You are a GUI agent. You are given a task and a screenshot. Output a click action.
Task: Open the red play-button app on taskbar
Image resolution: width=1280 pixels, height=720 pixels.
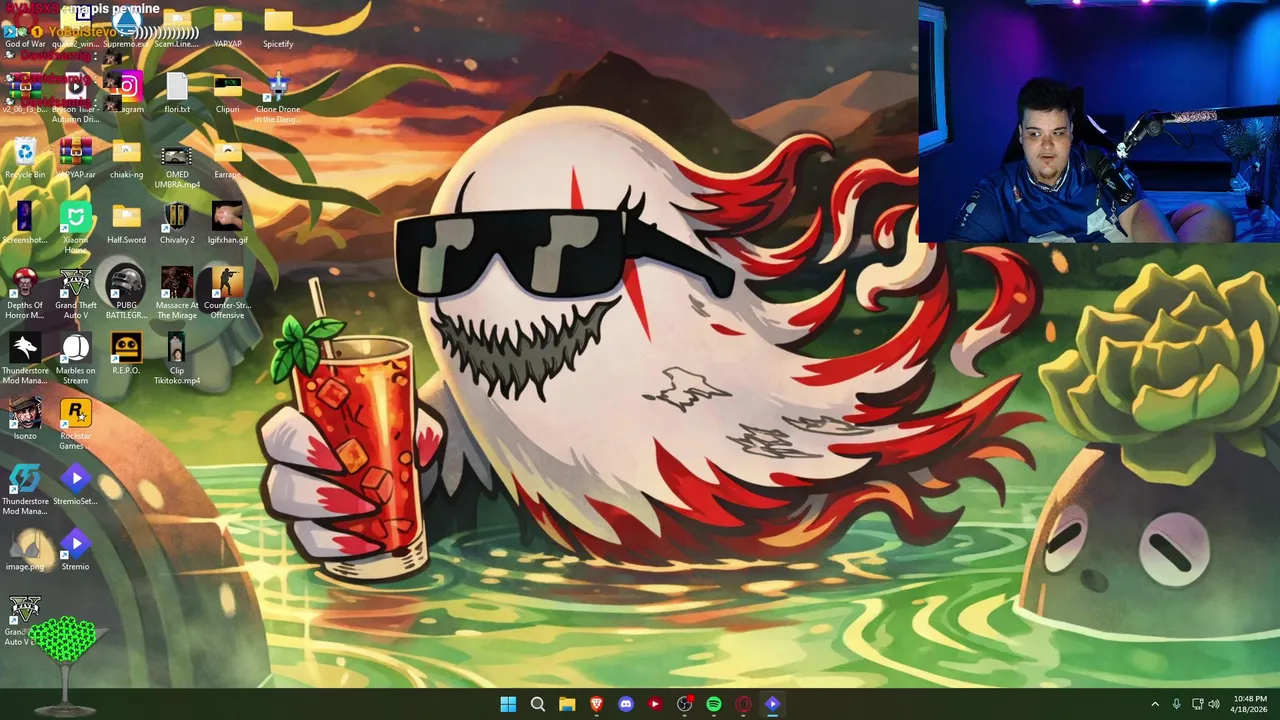pos(655,704)
